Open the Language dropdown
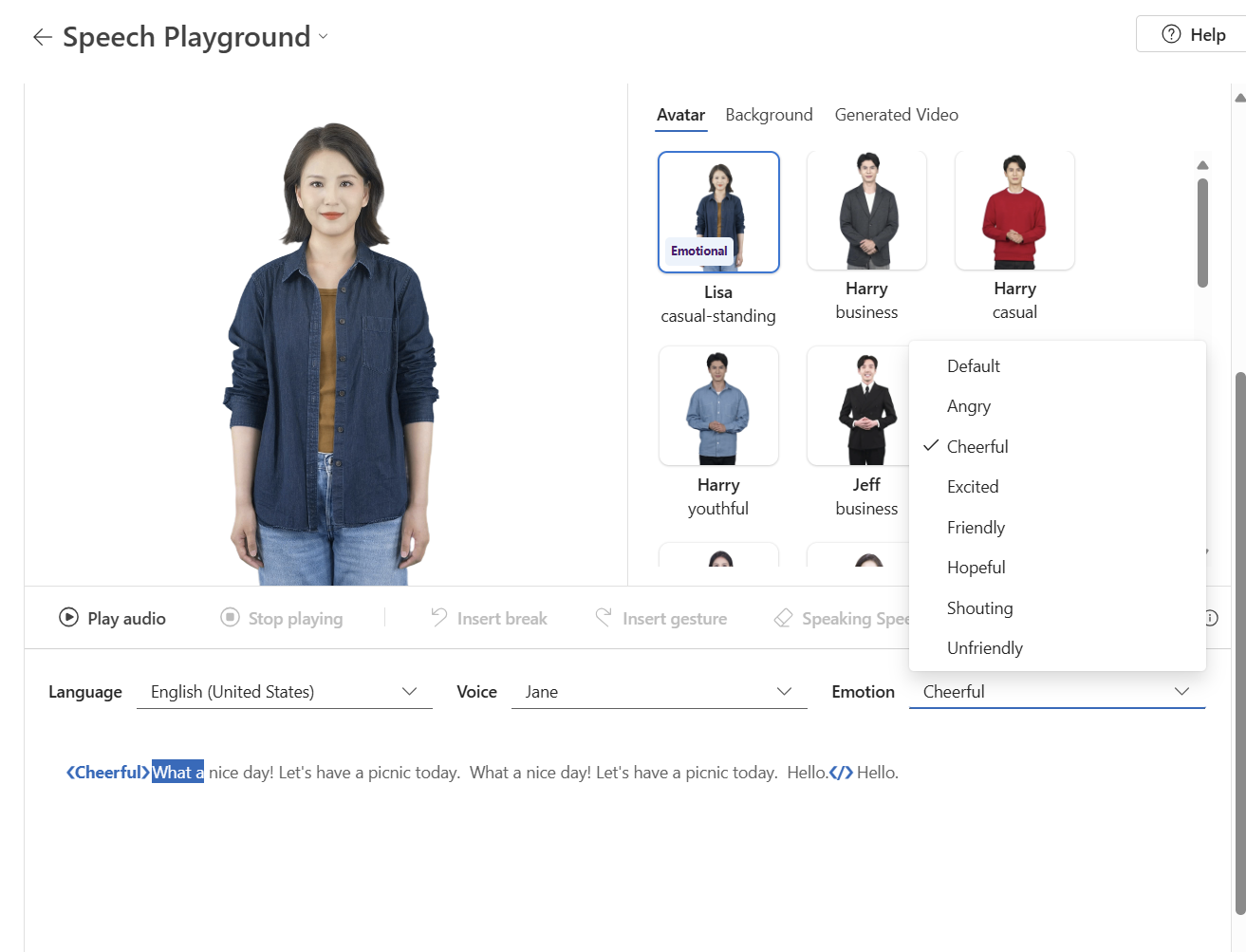This screenshot has width=1246, height=952. tap(284, 692)
